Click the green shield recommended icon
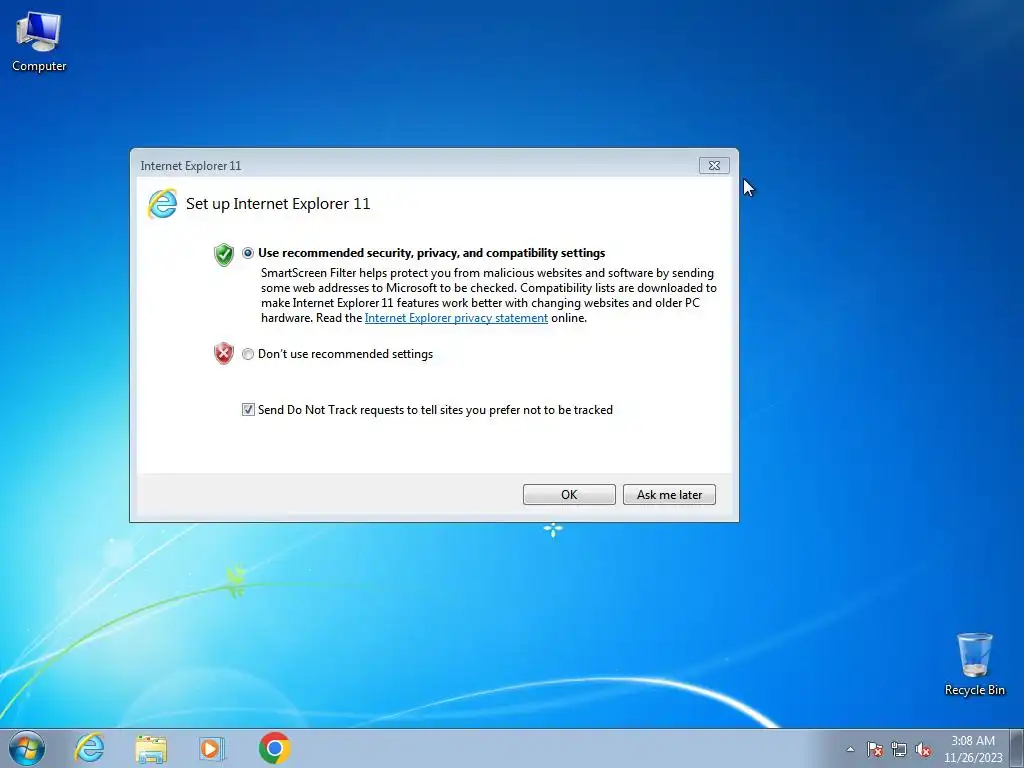Screen dimensions: 1024x768 point(224,254)
